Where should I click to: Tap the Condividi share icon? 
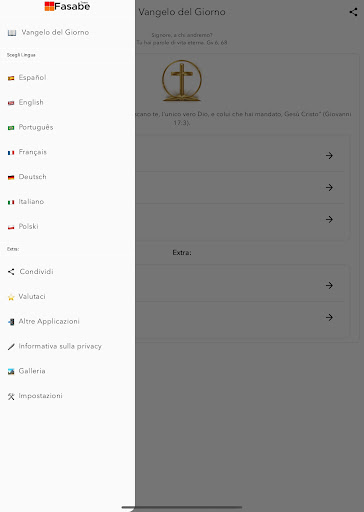click(x=11, y=272)
